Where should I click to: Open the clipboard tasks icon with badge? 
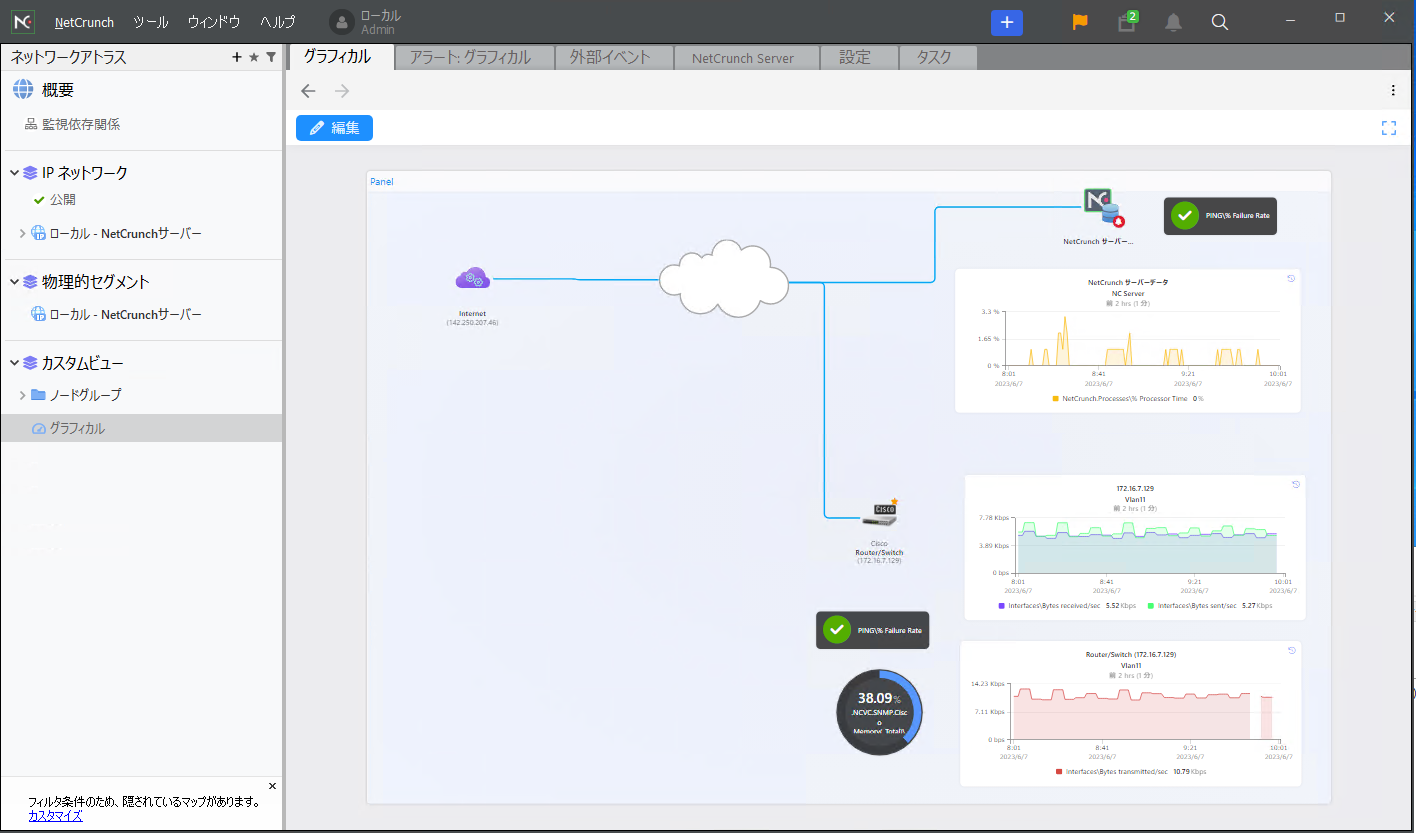click(1127, 22)
